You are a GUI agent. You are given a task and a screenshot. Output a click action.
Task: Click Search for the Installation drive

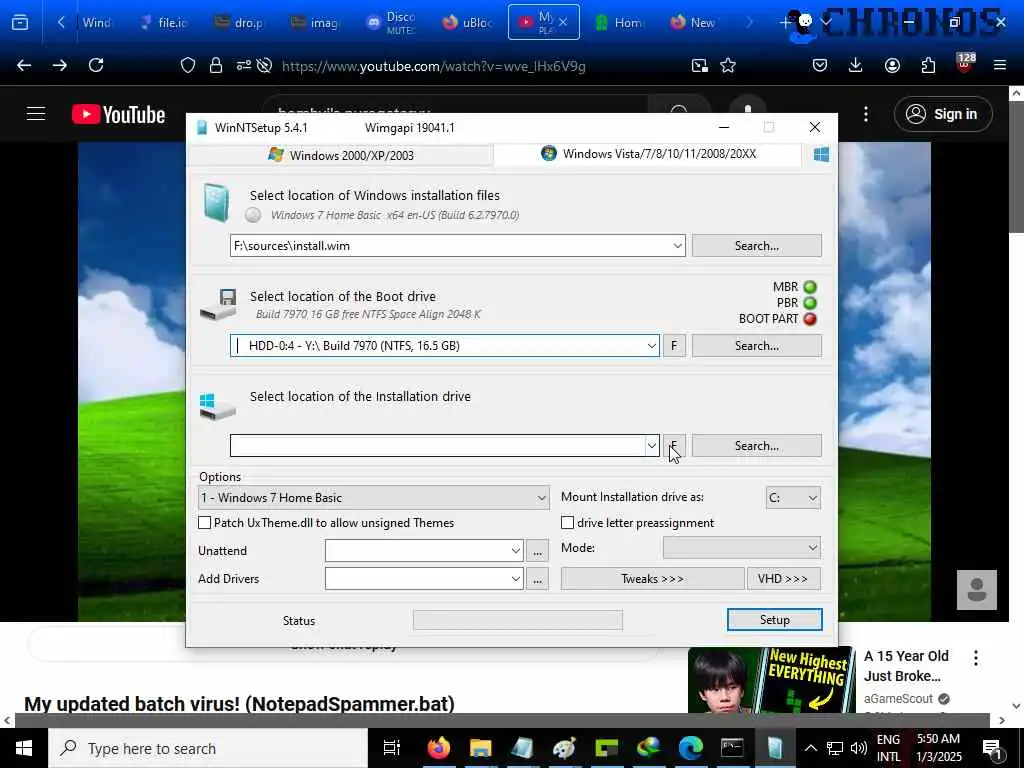pyautogui.click(x=756, y=445)
